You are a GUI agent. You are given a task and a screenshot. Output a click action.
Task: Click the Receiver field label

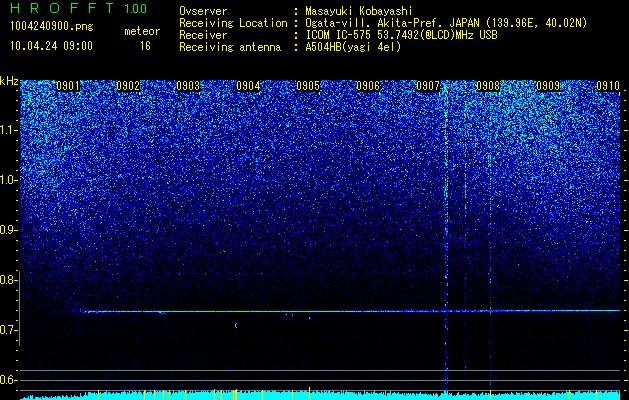coord(203,35)
